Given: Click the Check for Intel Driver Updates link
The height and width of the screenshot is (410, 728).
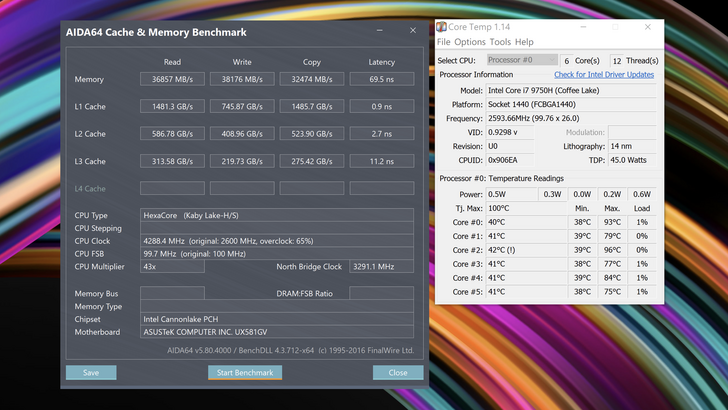Looking at the screenshot, I should coord(604,75).
